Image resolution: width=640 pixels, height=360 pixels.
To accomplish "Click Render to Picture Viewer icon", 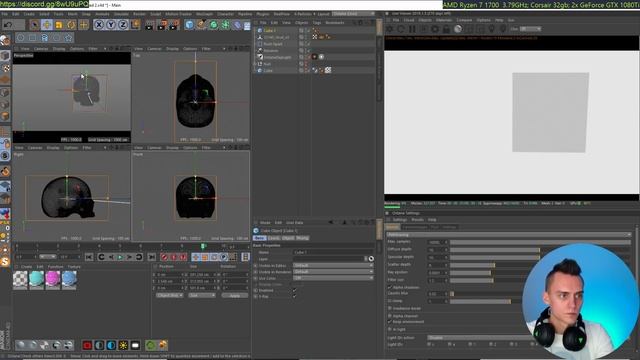I will point(162,25).
